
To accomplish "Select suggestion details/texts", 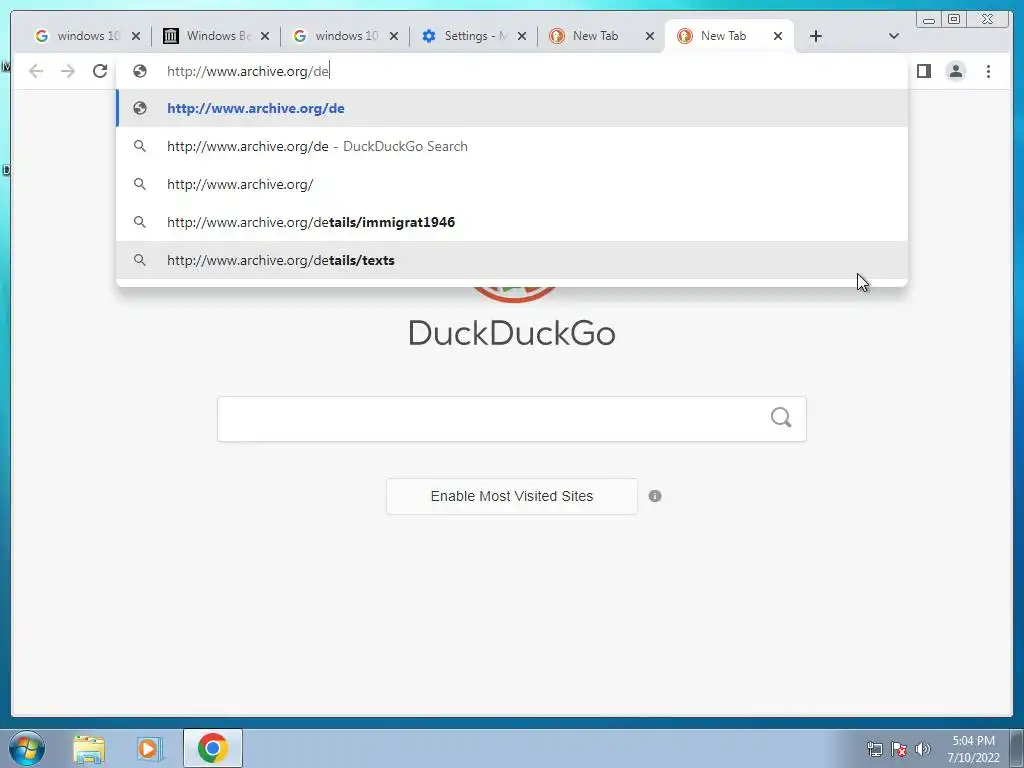I will [512, 260].
